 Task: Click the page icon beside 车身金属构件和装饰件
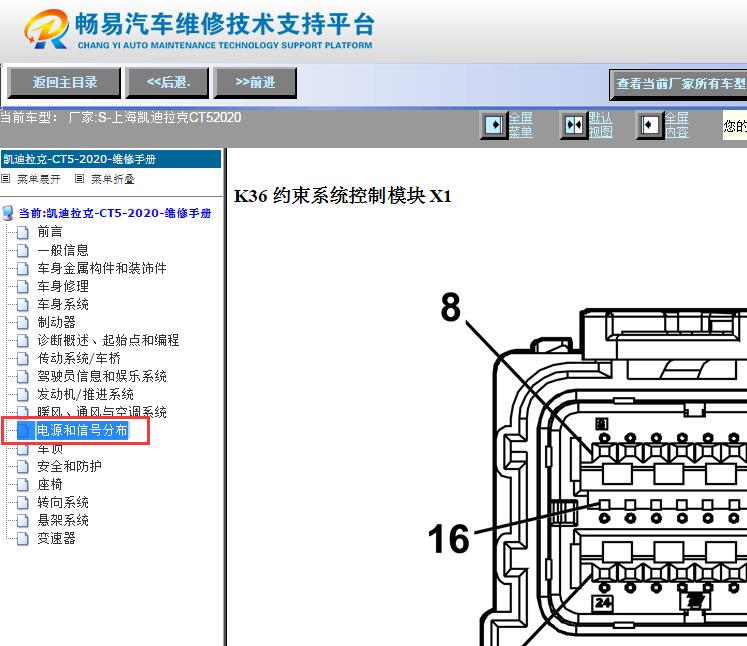(x=23, y=269)
